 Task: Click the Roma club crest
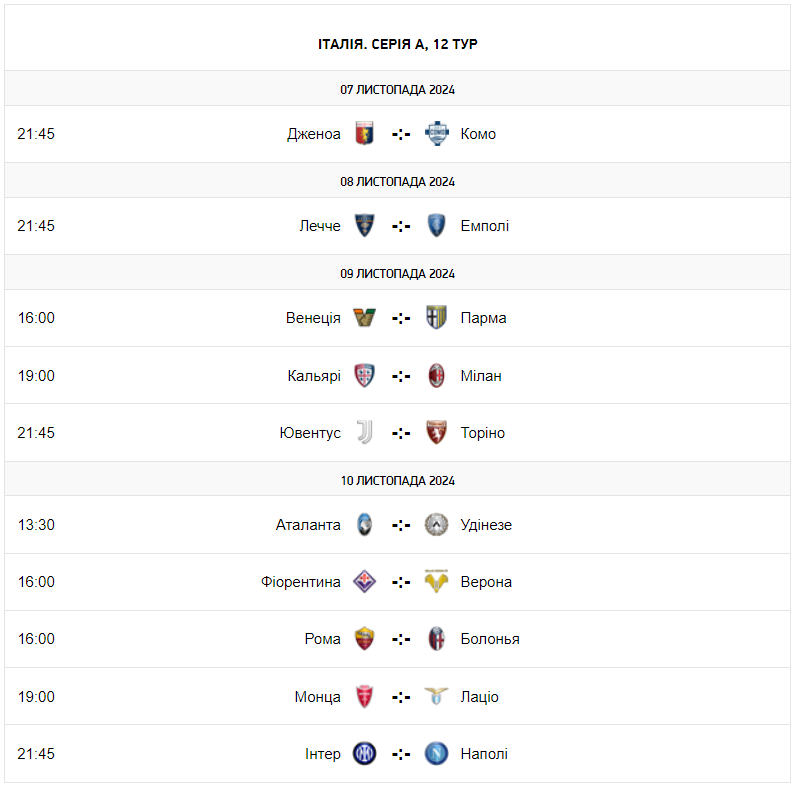(365, 639)
